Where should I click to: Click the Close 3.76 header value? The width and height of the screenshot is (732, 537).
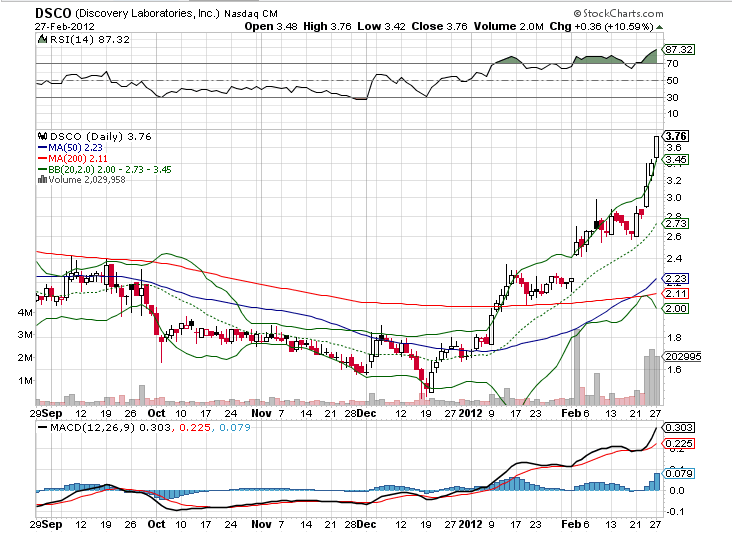pyautogui.click(x=439, y=27)
